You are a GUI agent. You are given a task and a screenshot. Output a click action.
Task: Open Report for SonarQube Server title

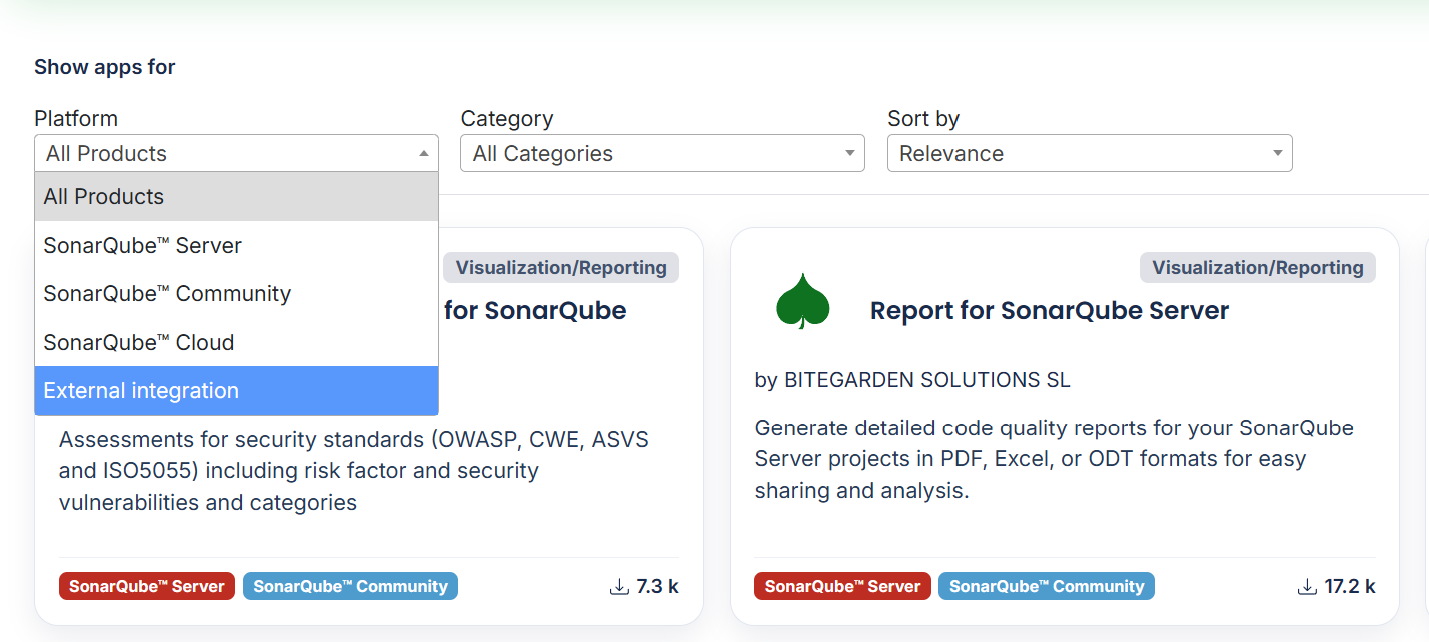pyautogui.click(x=1049, y=311)
